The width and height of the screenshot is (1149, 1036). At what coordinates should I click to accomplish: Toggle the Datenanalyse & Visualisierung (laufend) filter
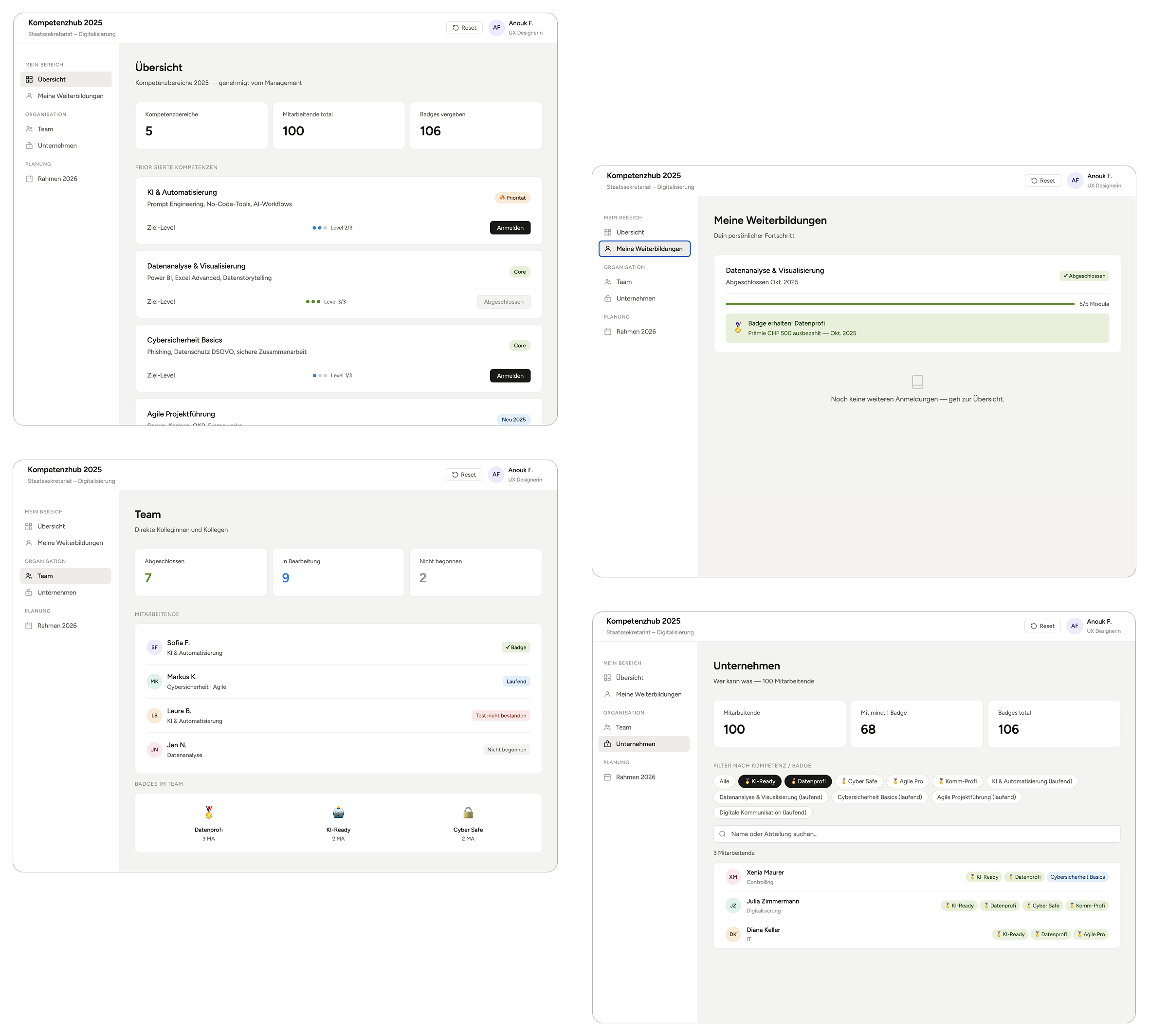pyautogui.click(x=770, y=797)
